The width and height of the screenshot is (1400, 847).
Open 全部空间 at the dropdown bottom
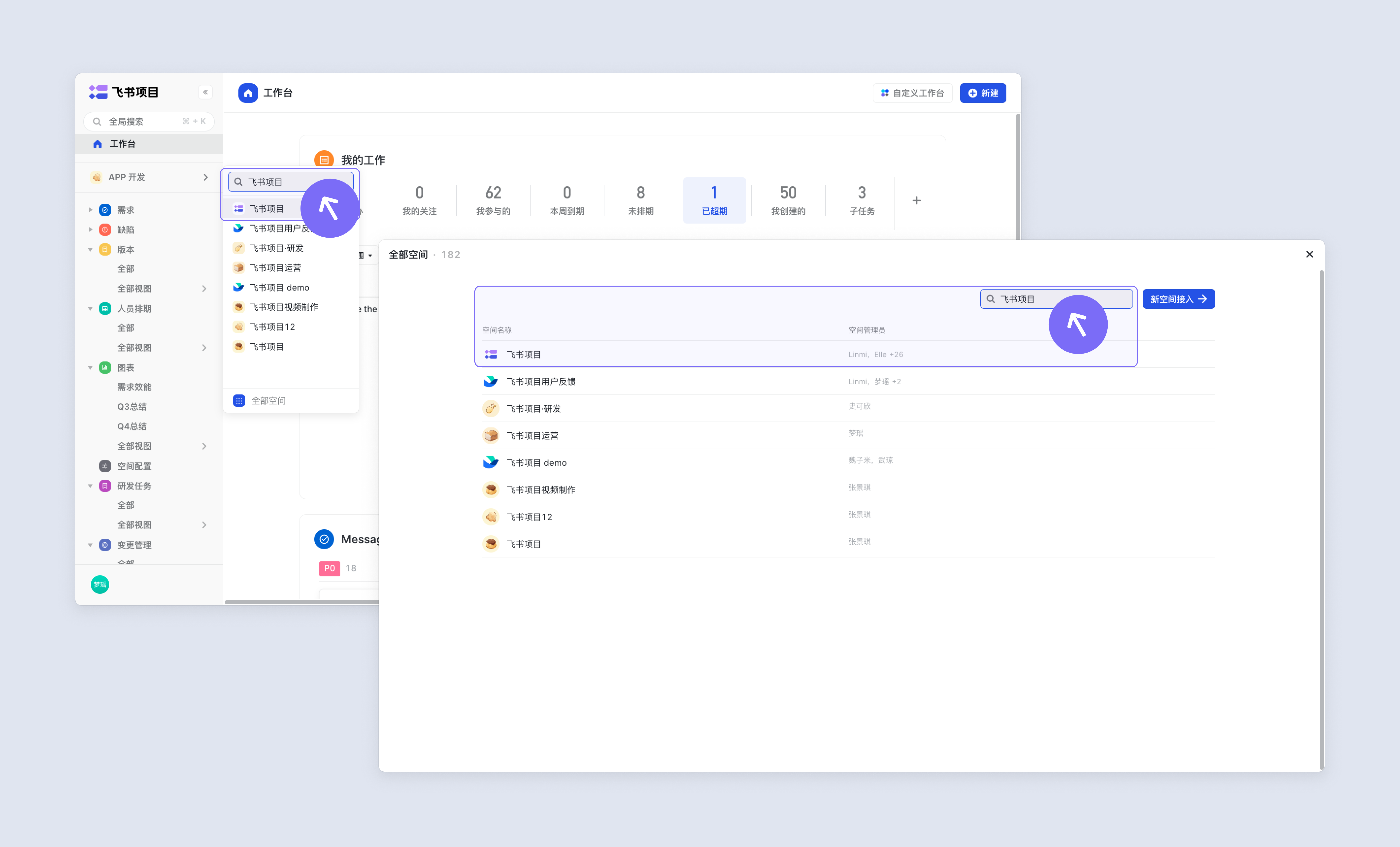coord(291,401)
